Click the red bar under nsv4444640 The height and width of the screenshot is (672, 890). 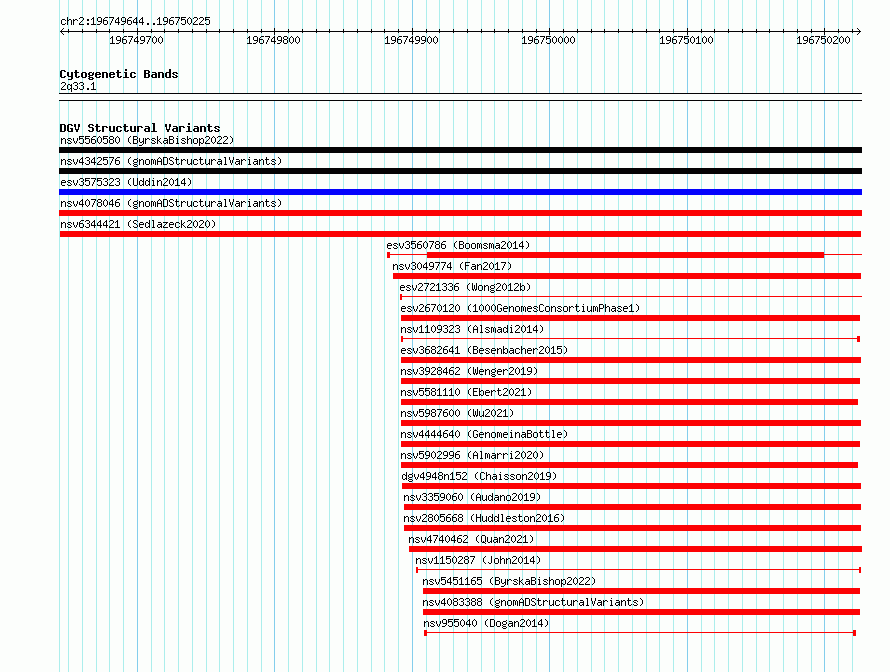(x=631, y=444)
